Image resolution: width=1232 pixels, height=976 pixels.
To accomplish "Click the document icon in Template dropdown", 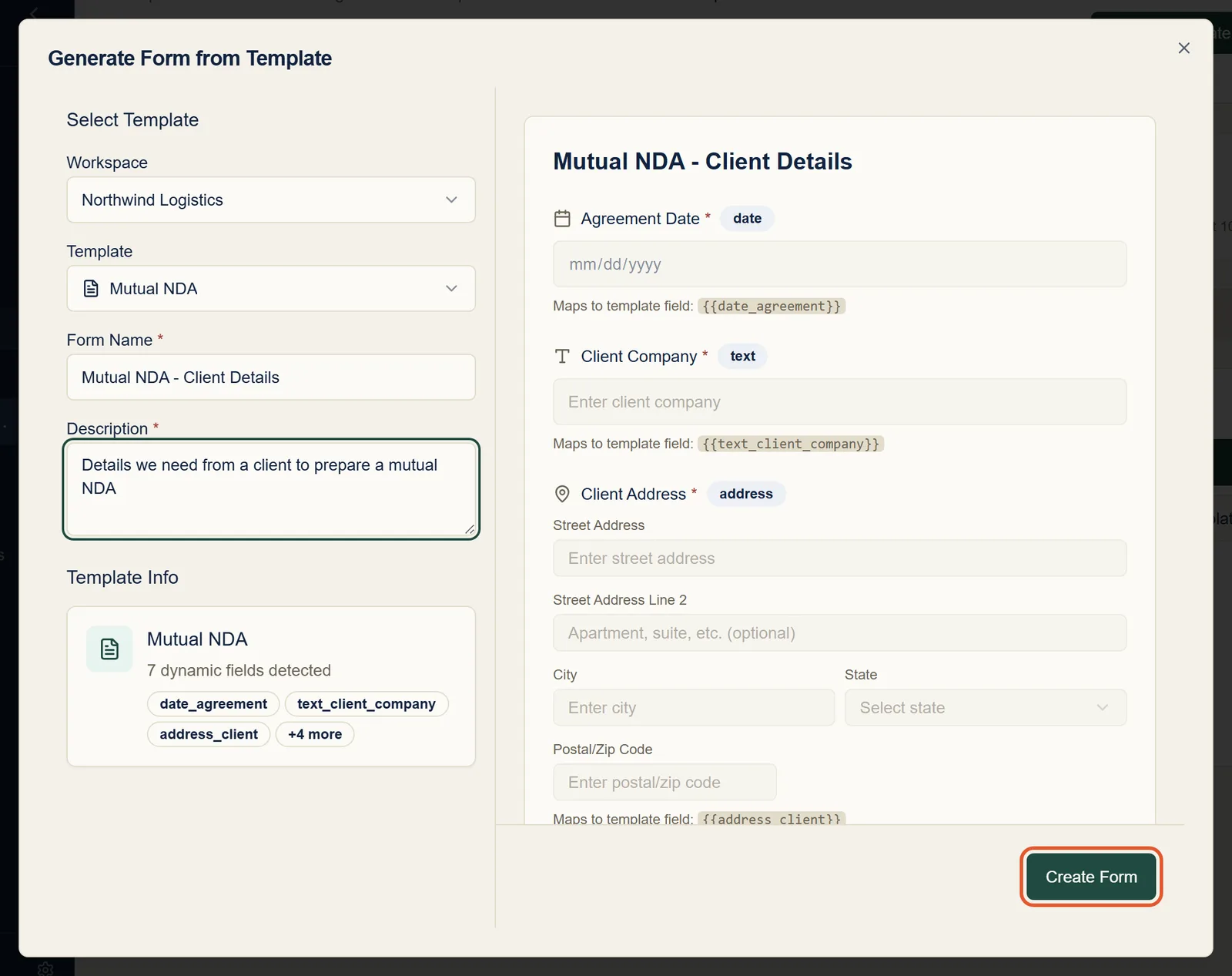I will coord(91,289).
